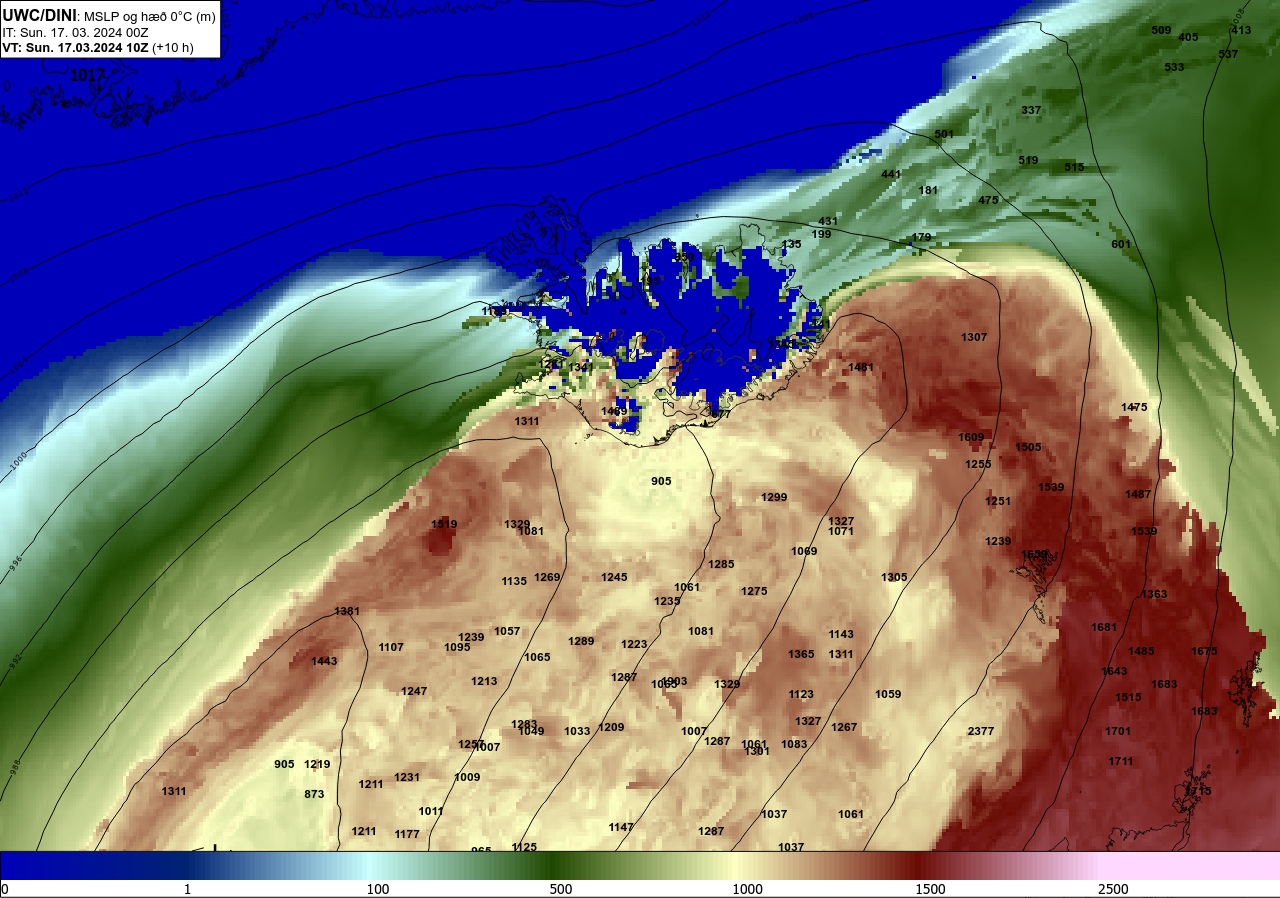The image size is (1280, 898).
Task: Click the 1245 height value
Action: tap(614, 577)
